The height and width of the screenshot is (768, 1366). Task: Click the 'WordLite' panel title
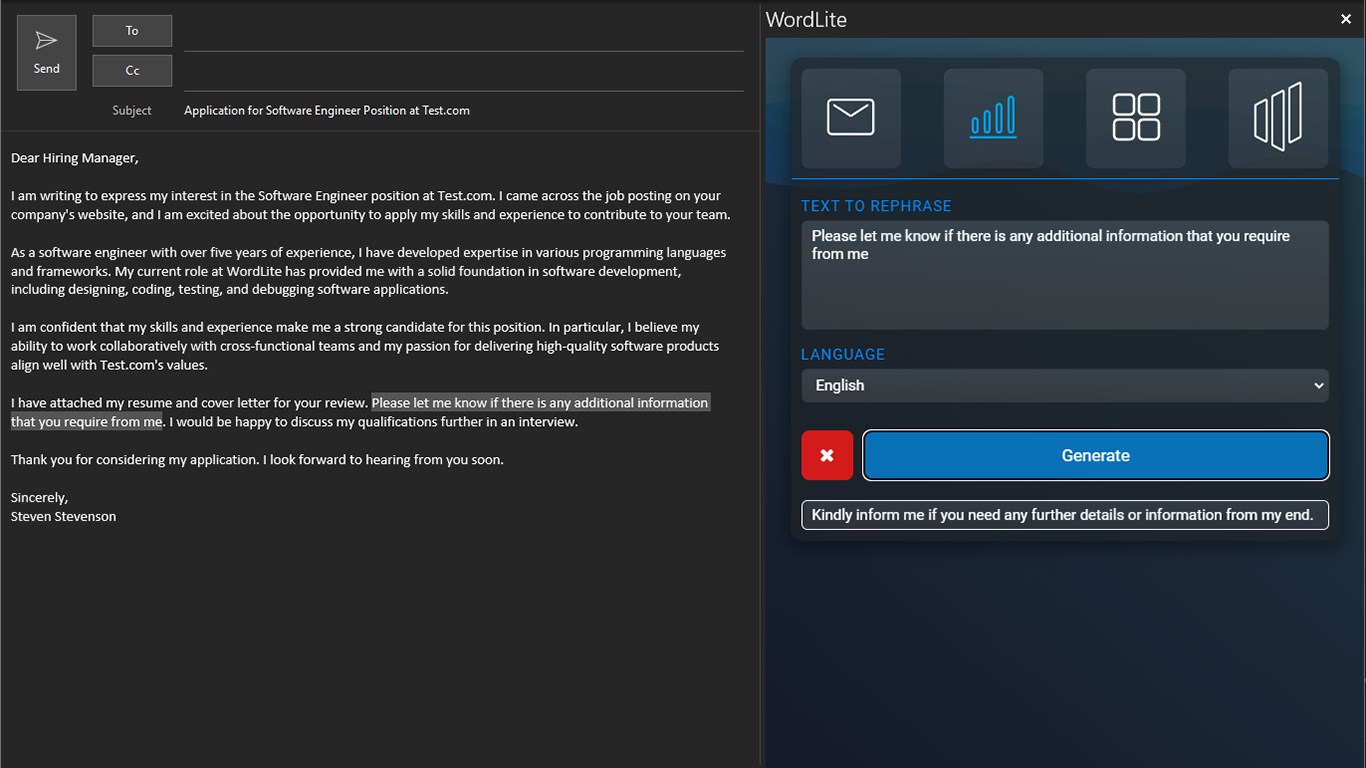coord(806,19)
